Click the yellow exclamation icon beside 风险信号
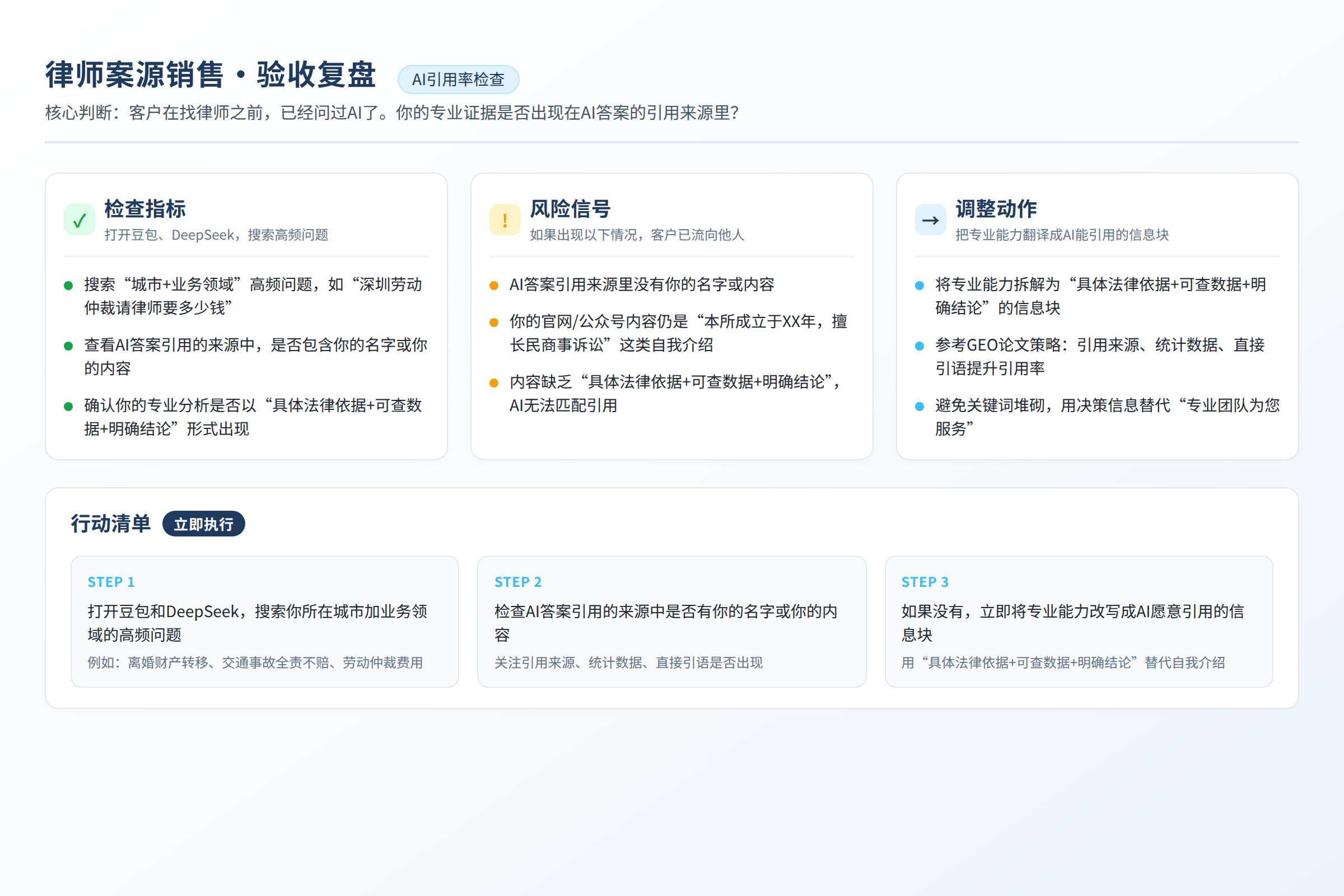 (x=505, y=220)
